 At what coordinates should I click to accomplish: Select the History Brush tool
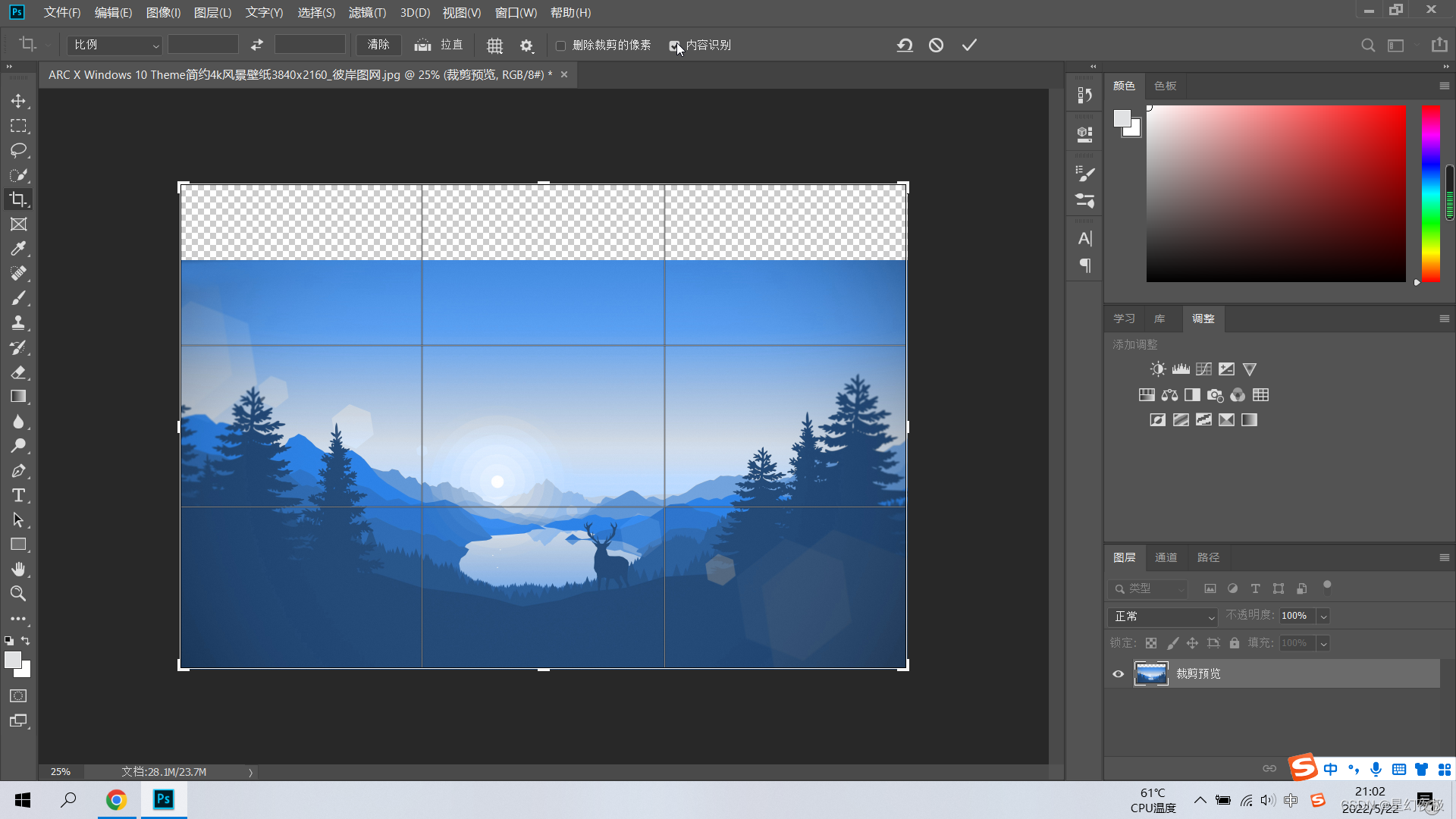[x=18, y=347]
